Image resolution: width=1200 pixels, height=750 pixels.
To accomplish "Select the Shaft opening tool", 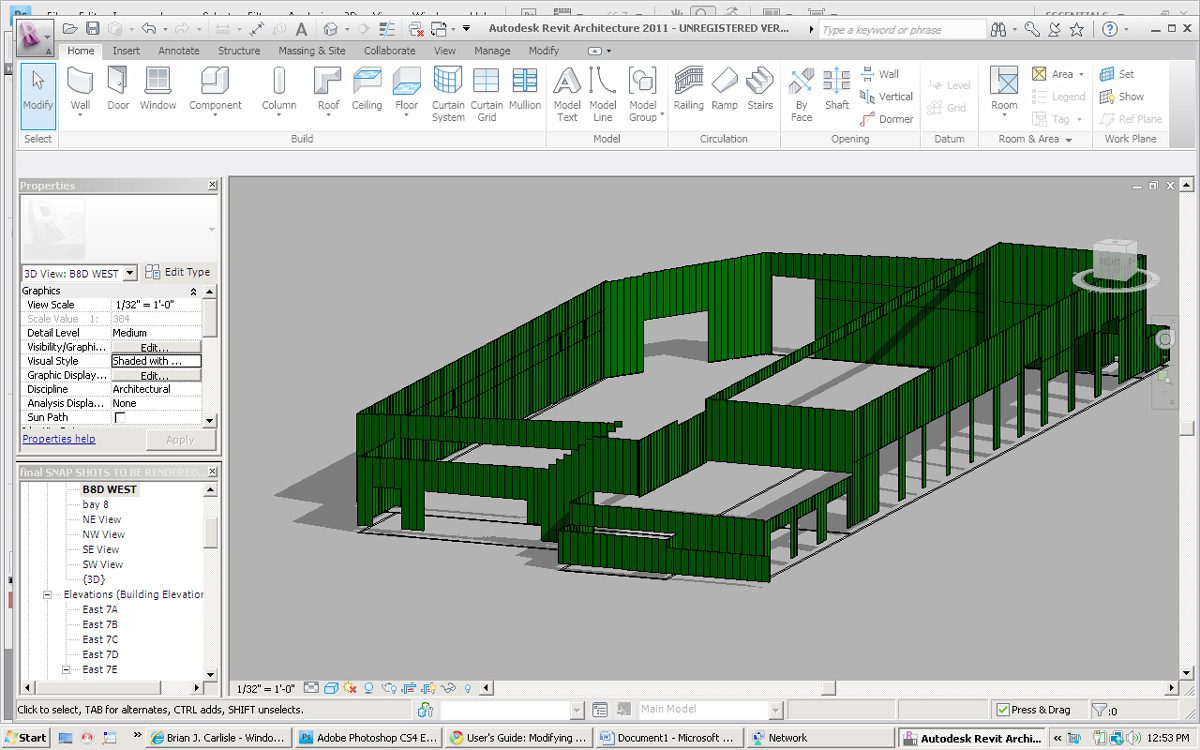I will tap(837, 89).
